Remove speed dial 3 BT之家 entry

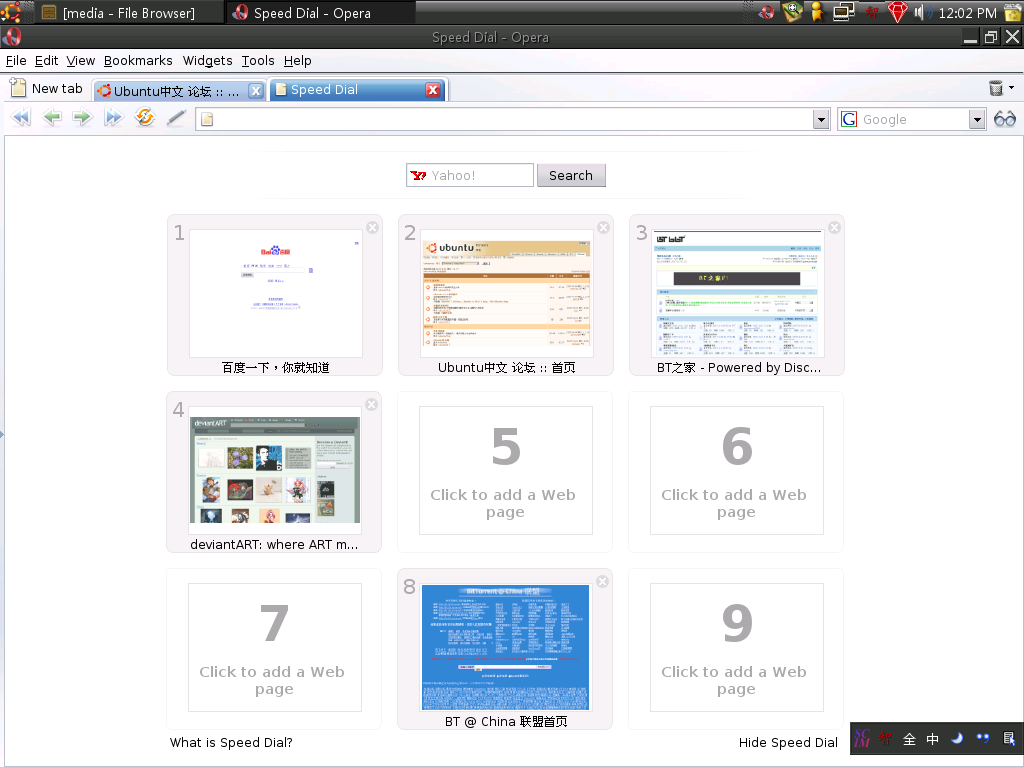click(x=835, y=227)
